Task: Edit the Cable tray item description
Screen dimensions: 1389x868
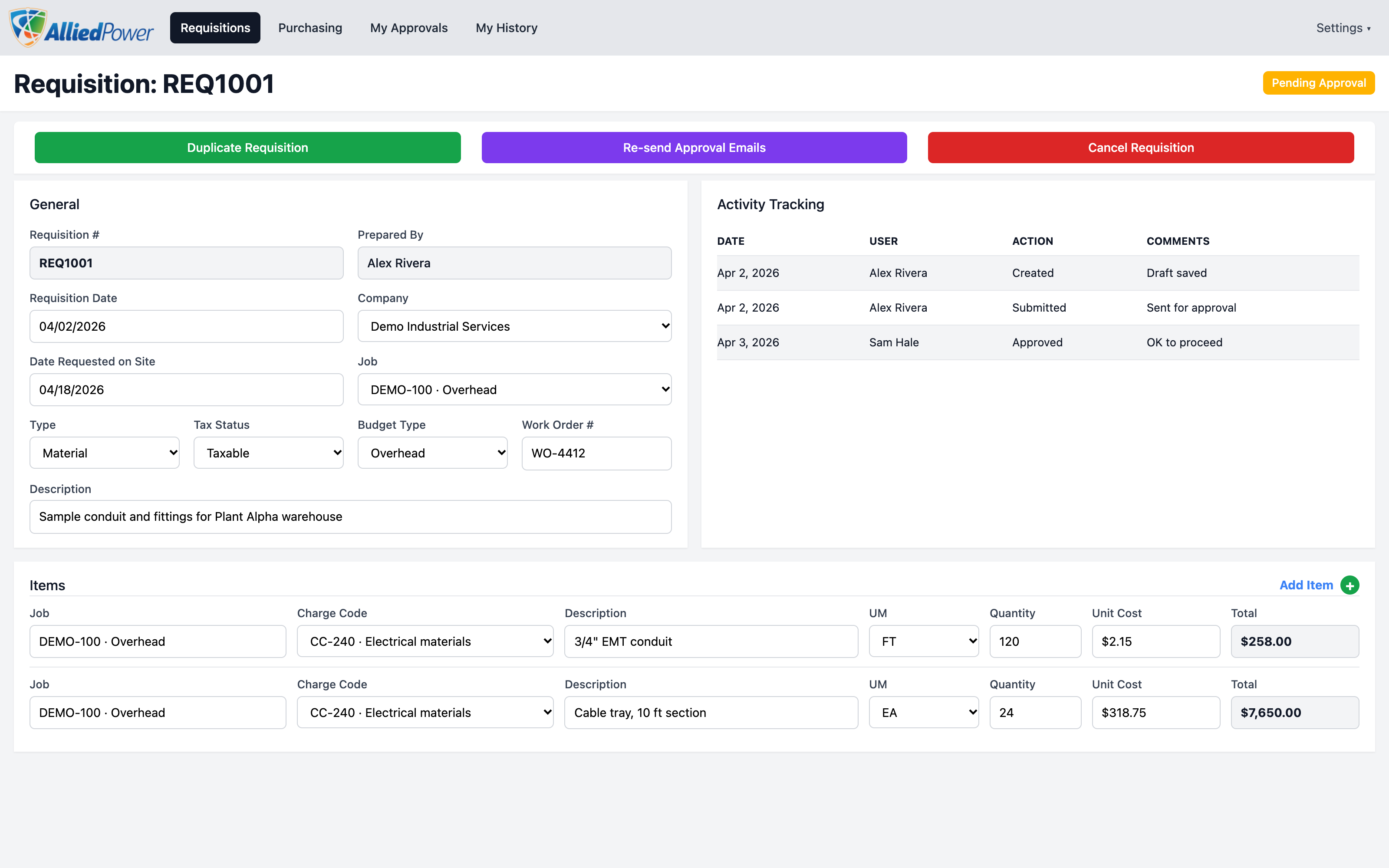Action: 711,713
